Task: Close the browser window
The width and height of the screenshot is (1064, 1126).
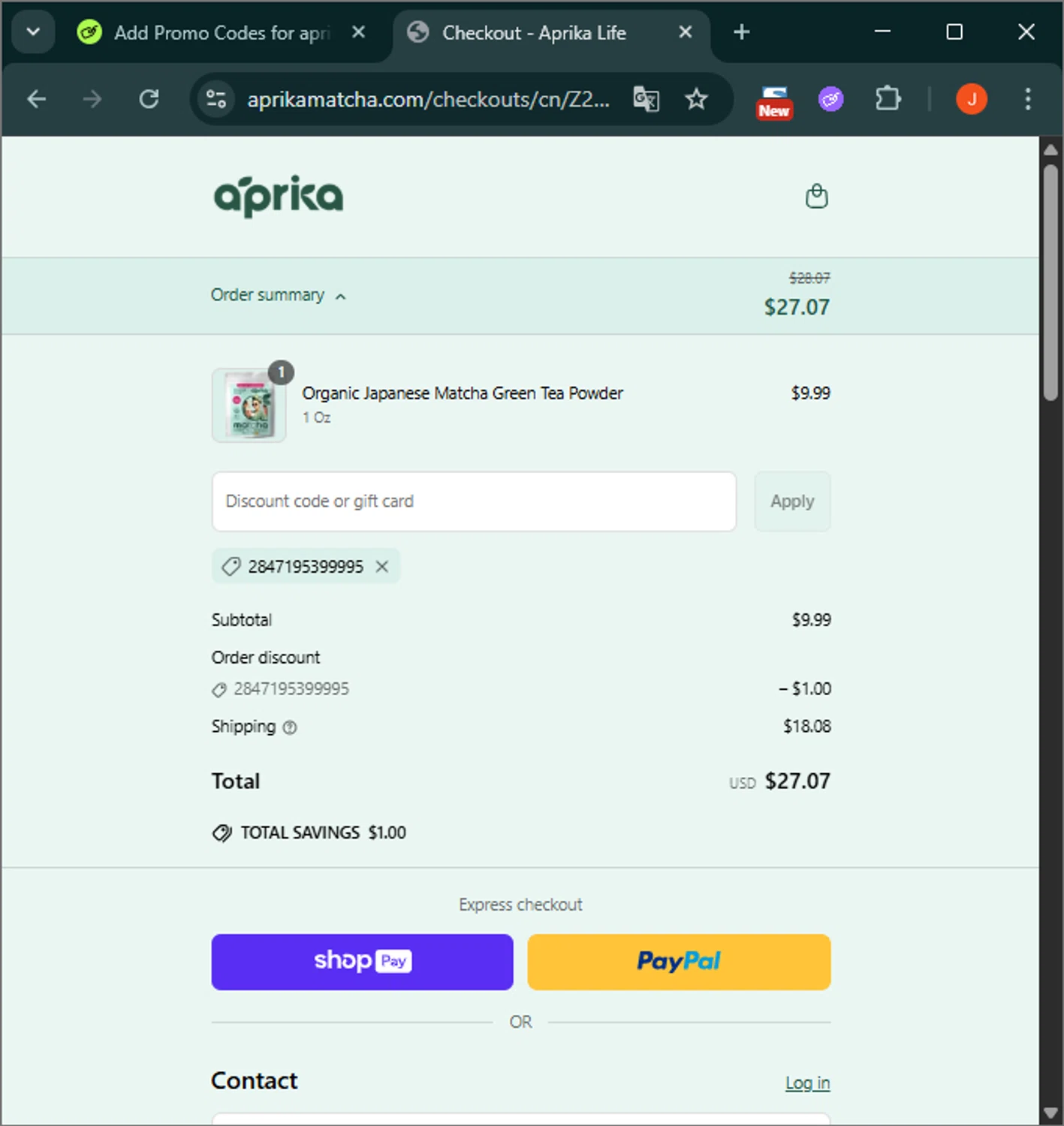Action: coord(1026,32)
